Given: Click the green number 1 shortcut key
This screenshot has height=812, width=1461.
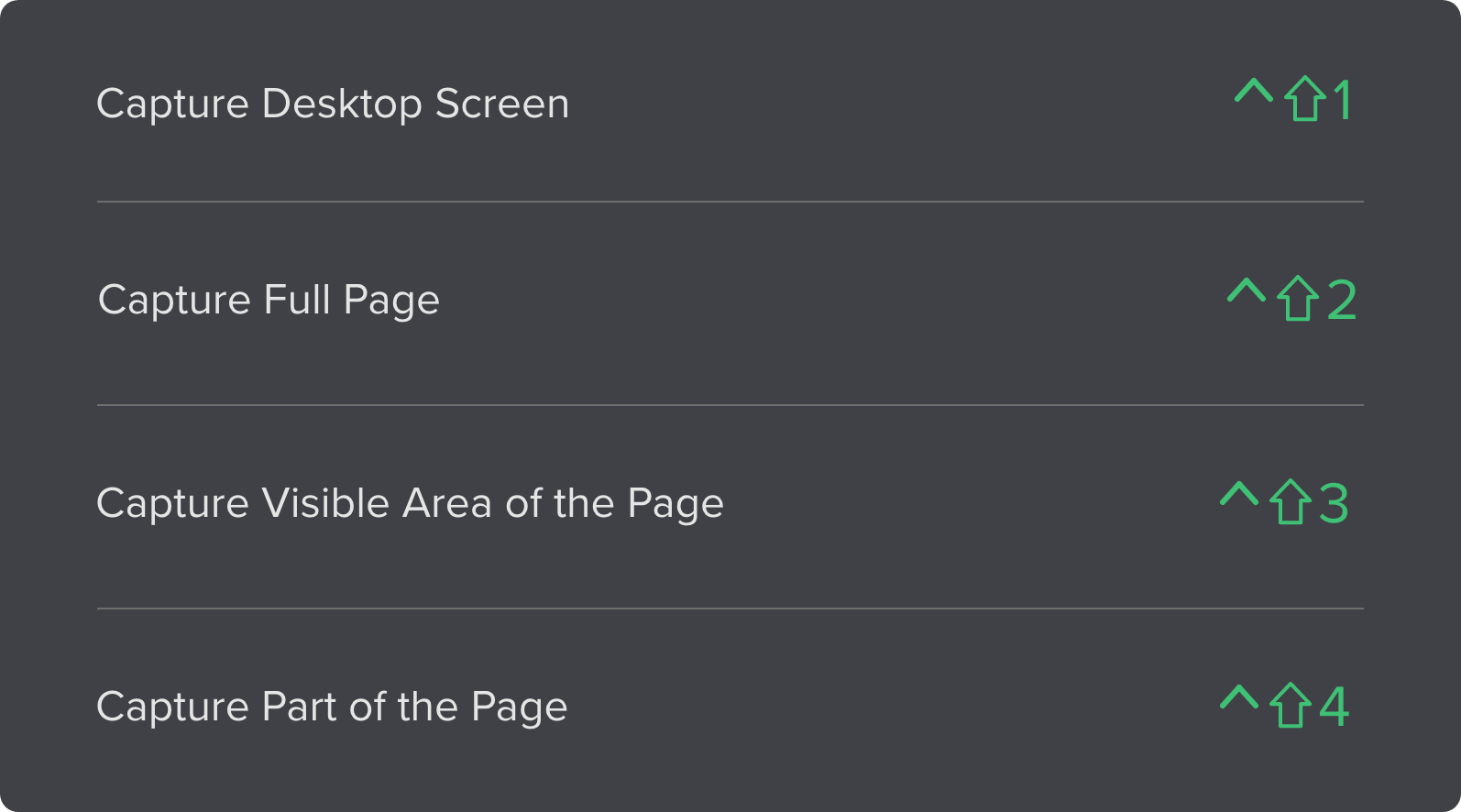Looking at the screenshot, I should [x=1342, y=100].
